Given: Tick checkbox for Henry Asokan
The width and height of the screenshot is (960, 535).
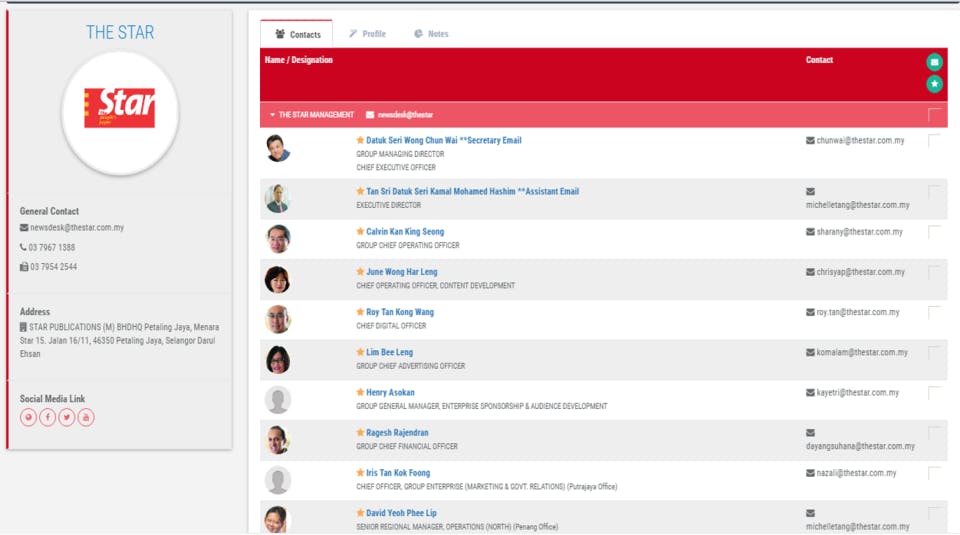Looking at the screenshot, I should 934,393.
